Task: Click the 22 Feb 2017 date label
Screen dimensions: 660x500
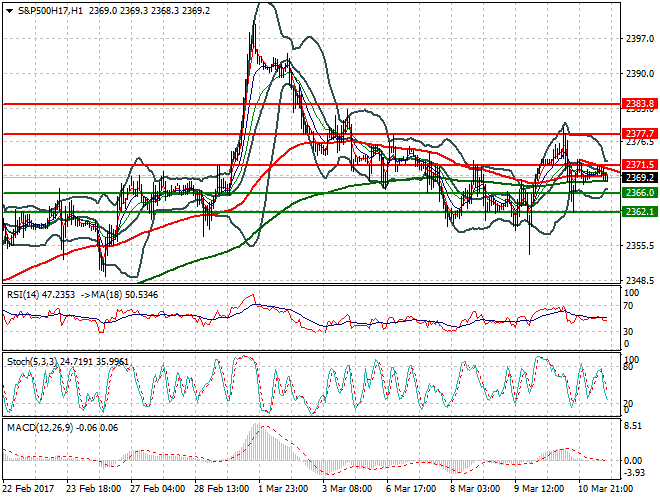Action: click(27, 490)
